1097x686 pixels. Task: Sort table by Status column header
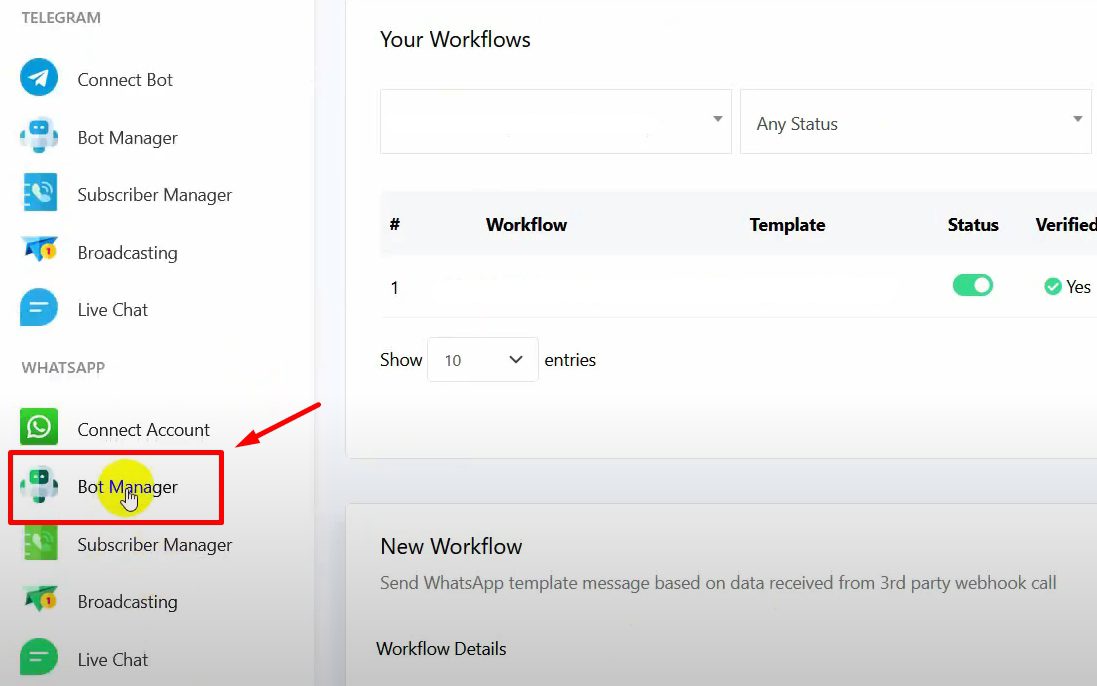point(972,225)
